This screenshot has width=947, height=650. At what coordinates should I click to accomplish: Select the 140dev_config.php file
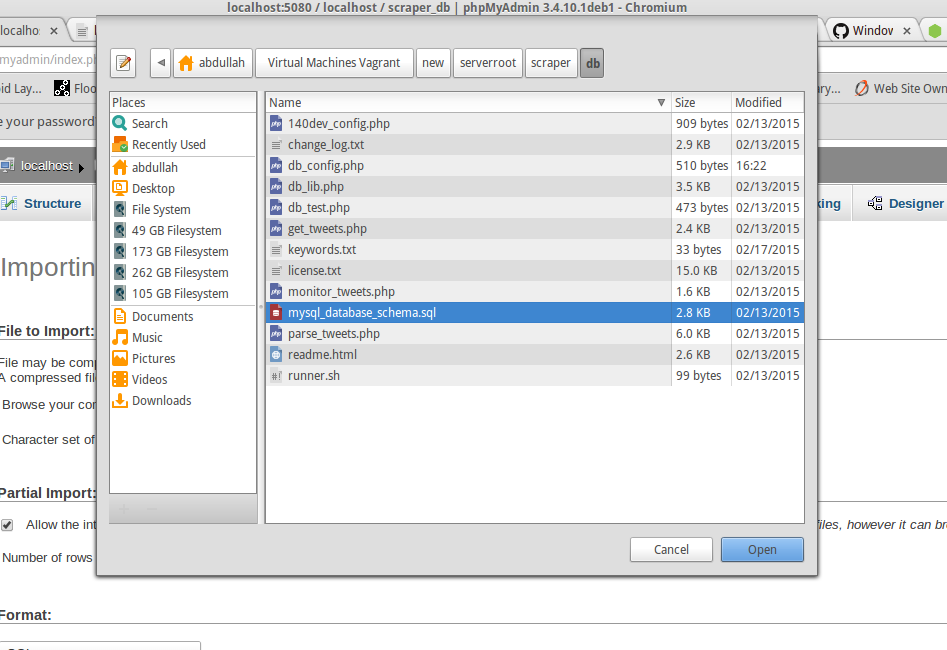pos(535,123)
